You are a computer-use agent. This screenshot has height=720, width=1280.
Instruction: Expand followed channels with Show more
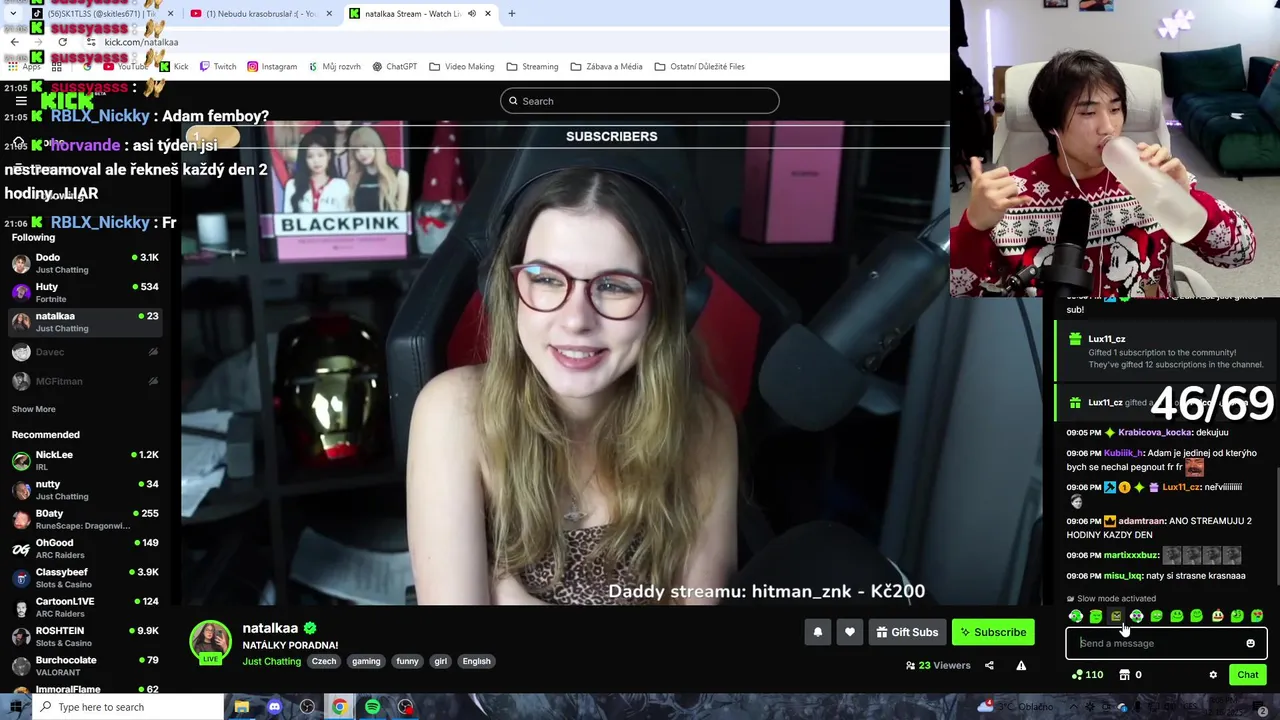click(x=33, y=409)
